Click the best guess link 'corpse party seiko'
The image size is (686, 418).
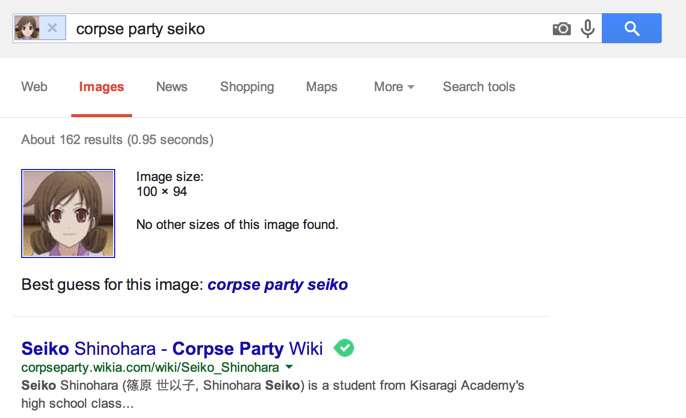click(x=278, y=285)
